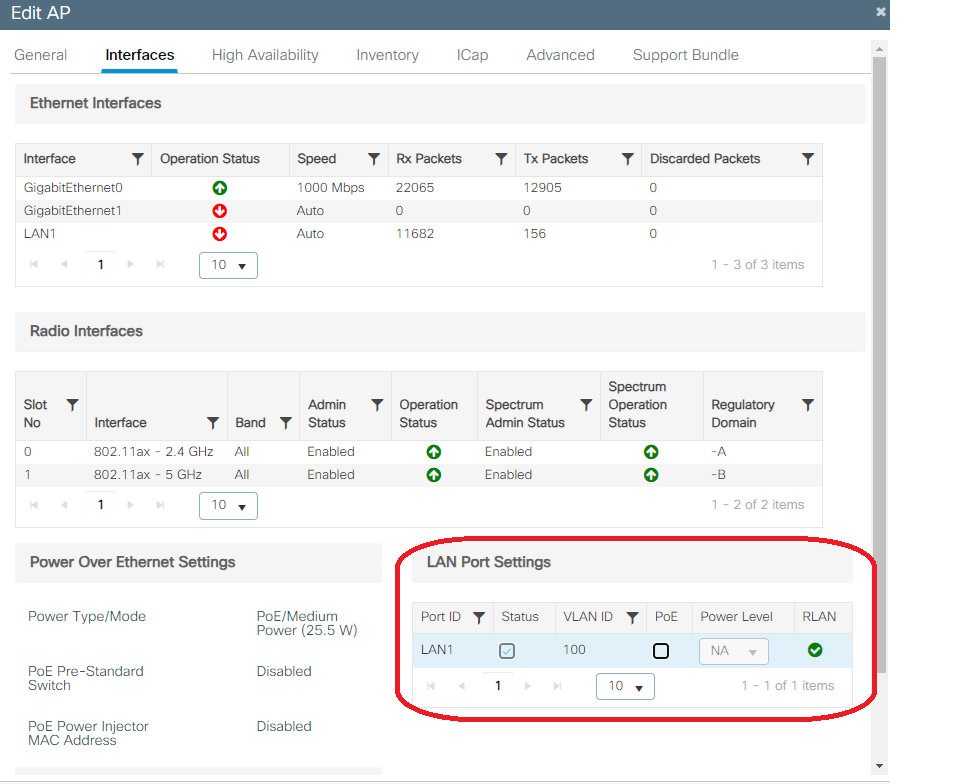Go to next page in Ethernet table
The height and width of the screenshot is (784, 974).
pyautogui.click(x=130, y=265)
